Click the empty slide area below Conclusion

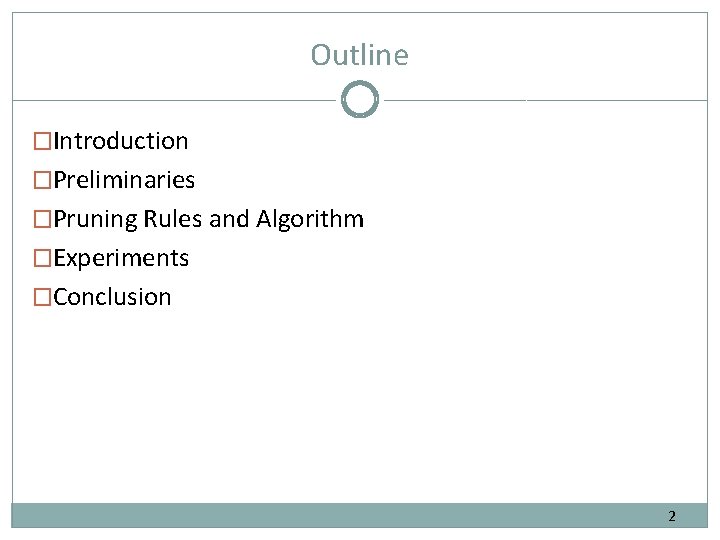[360, 404]
